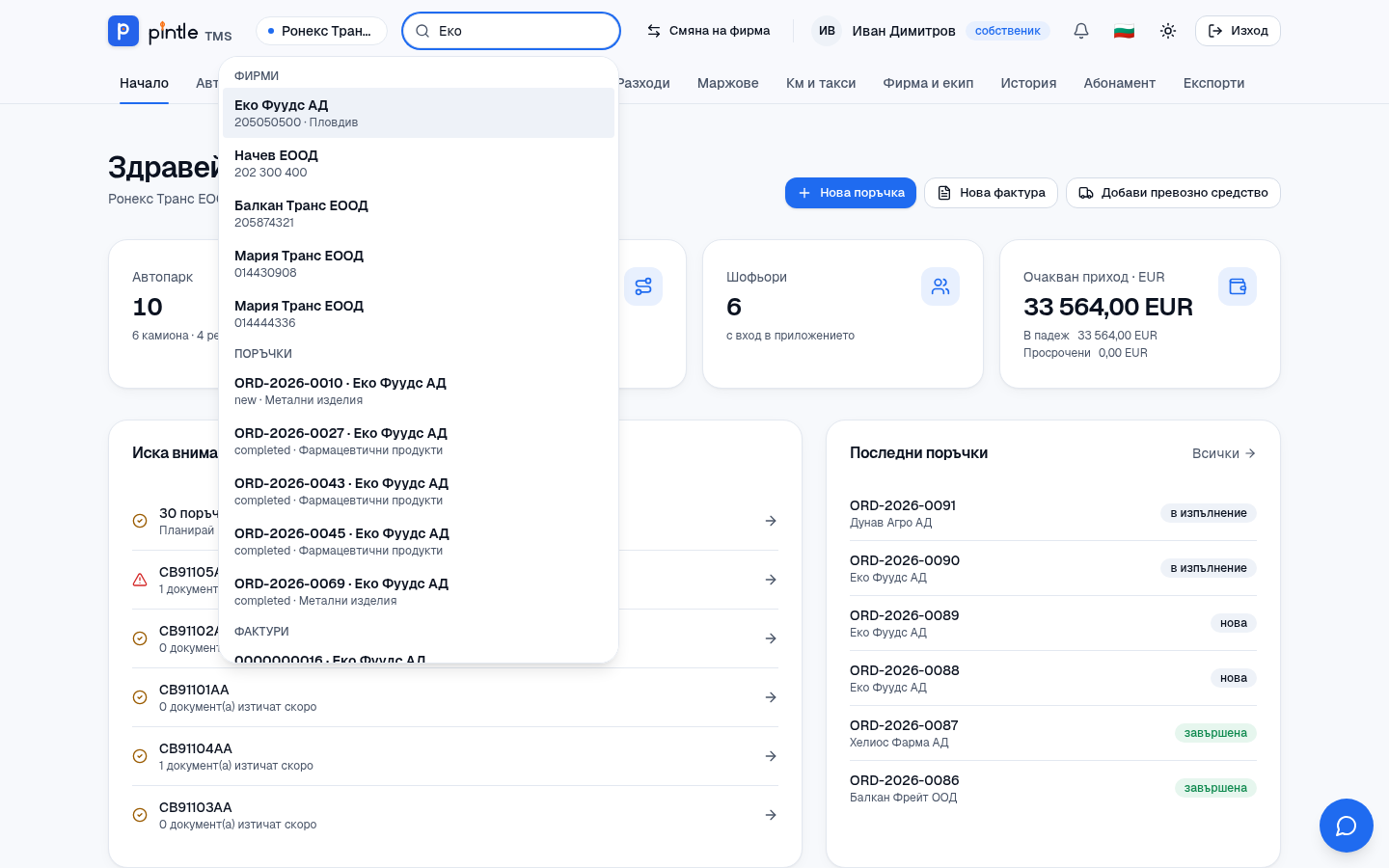The height and width of the screenshot is (868, 1389).
Task: Click the expected income wallet icon
Action: click(x=1238, y=286)
